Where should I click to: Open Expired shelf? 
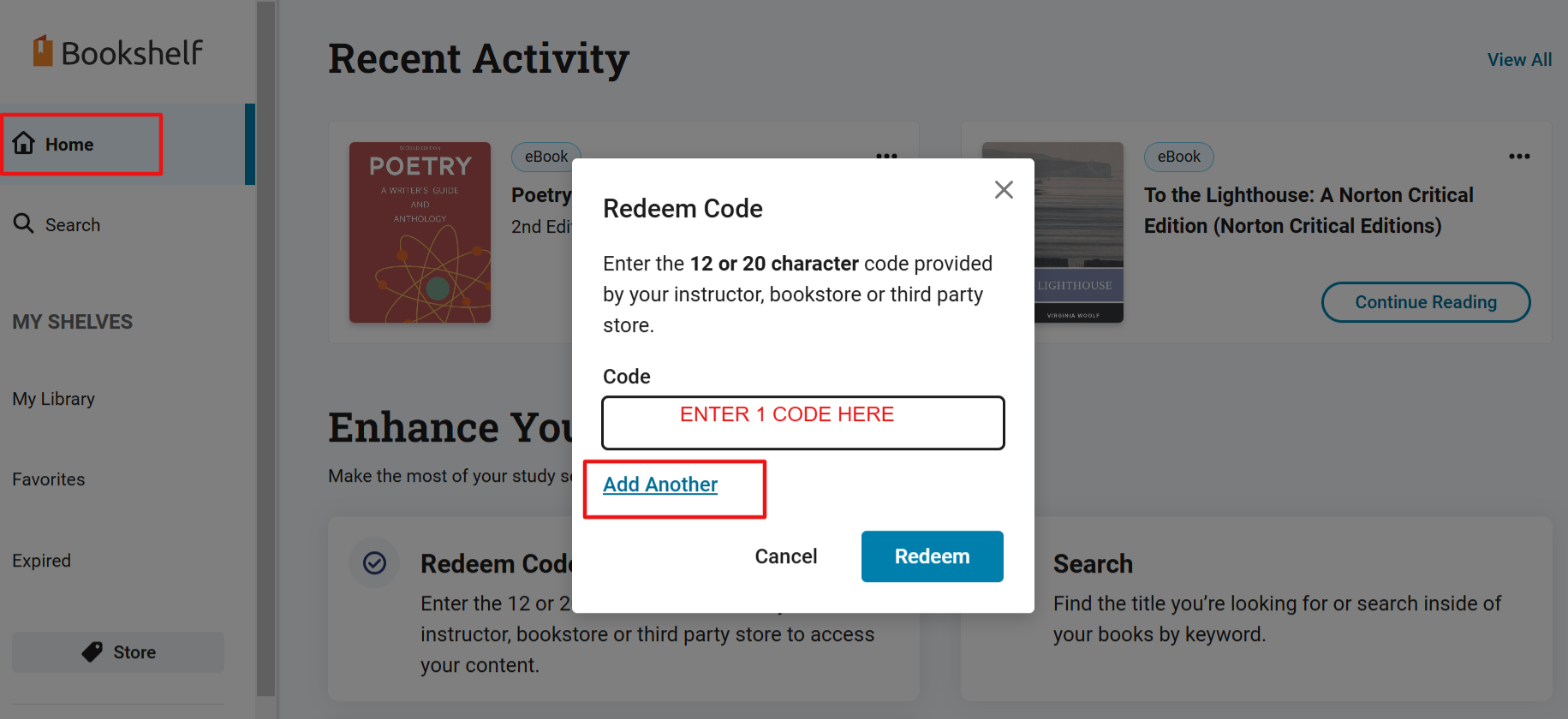[42, 561]
